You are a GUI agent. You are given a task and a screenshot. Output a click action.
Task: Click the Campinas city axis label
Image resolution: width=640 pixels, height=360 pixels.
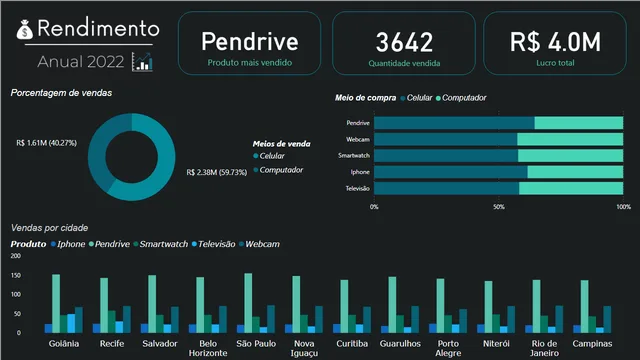(592, 344)
